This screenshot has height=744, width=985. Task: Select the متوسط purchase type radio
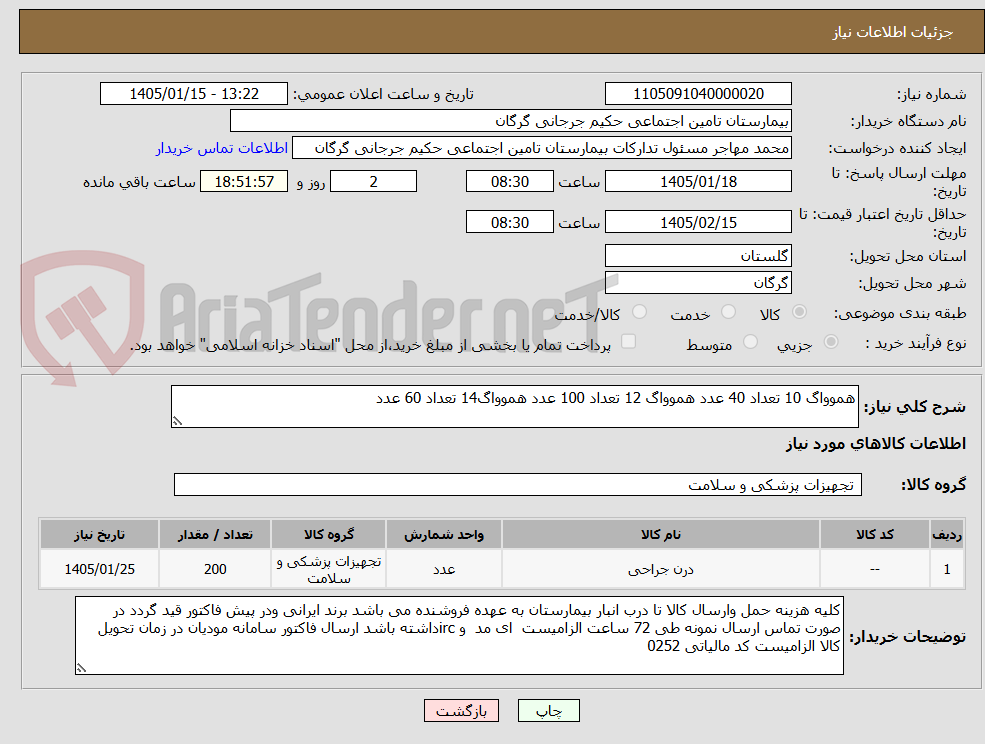750,342
